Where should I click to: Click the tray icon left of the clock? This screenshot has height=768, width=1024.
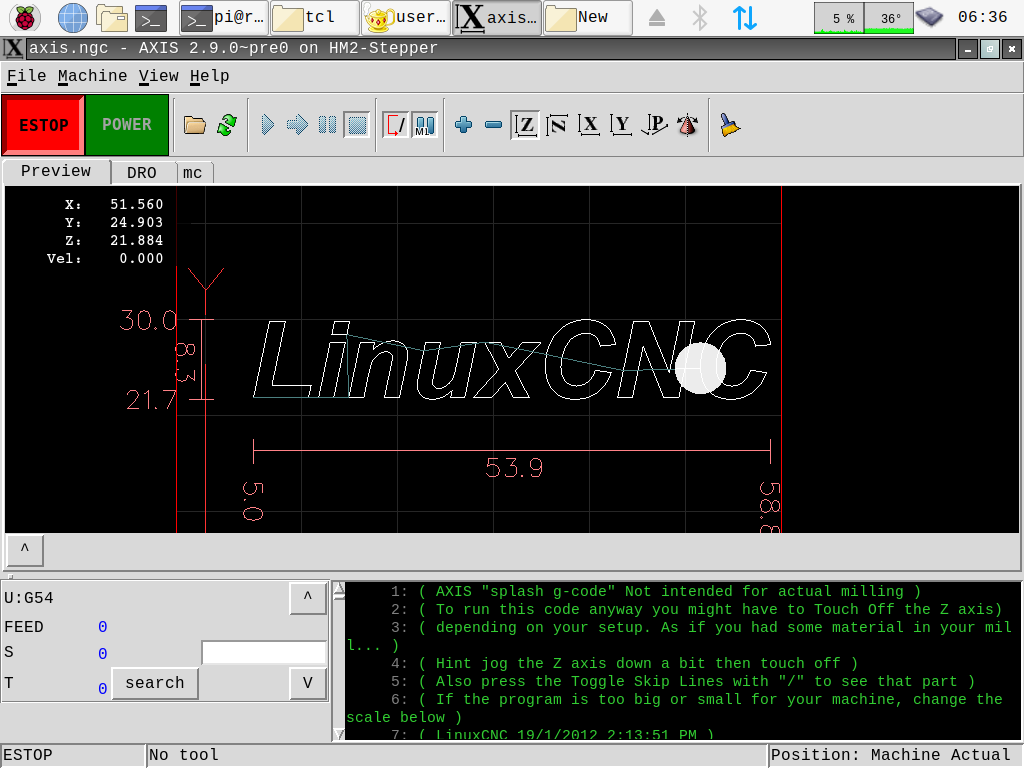[930, 18]
